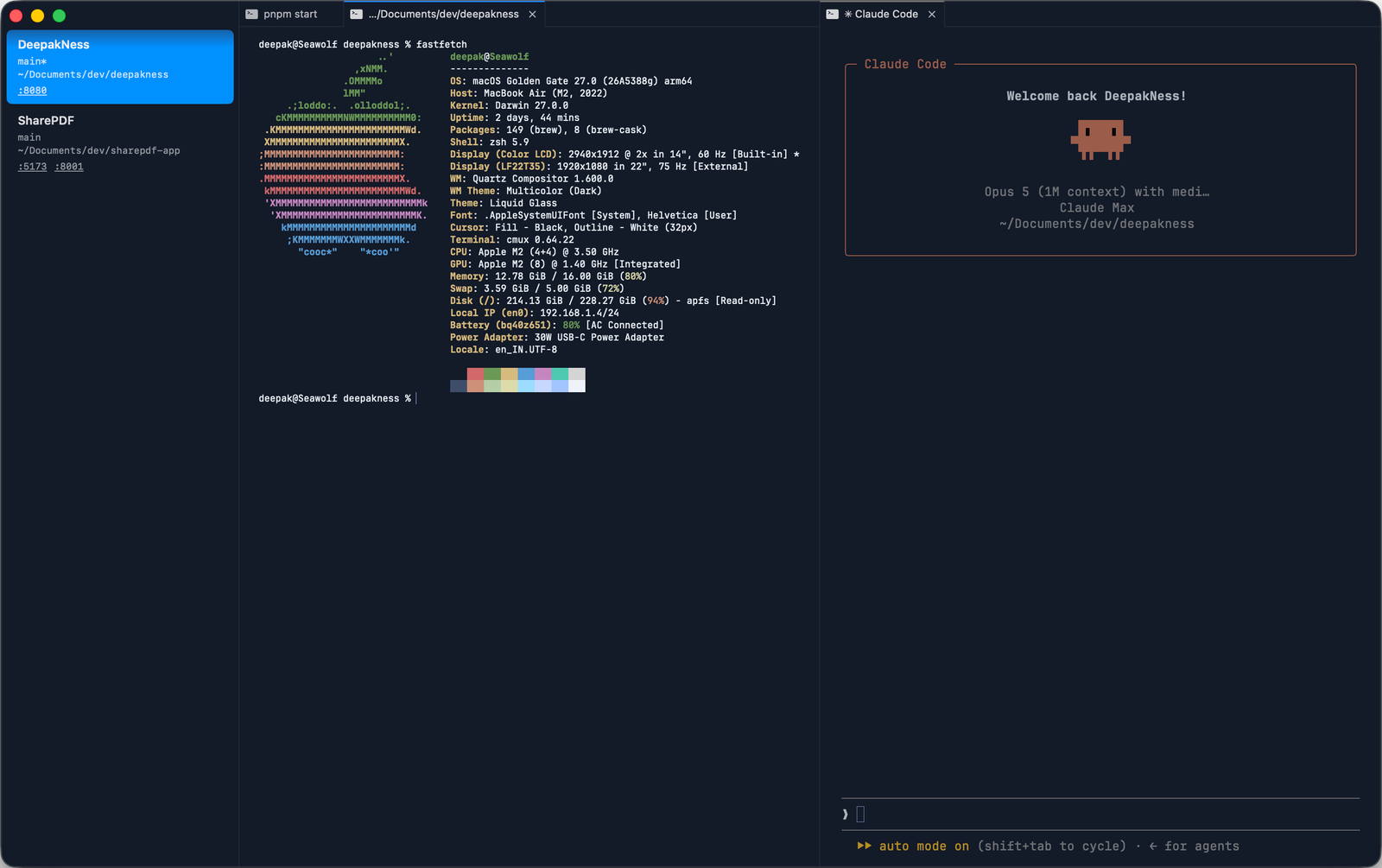Click the Claude Code panel title

[x=905, y=64]
